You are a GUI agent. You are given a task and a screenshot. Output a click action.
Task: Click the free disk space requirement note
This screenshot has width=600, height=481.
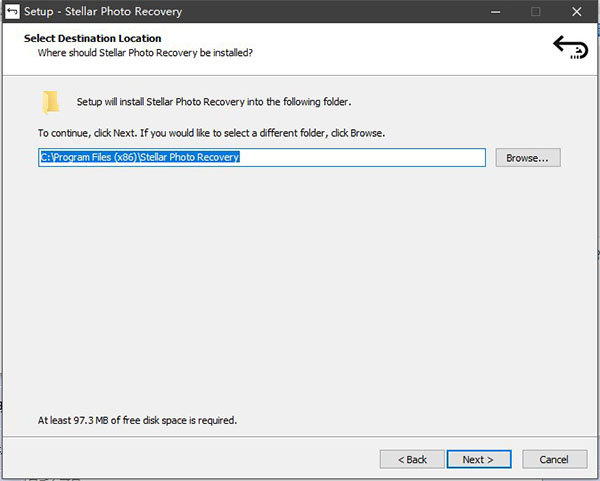point(137,420)
